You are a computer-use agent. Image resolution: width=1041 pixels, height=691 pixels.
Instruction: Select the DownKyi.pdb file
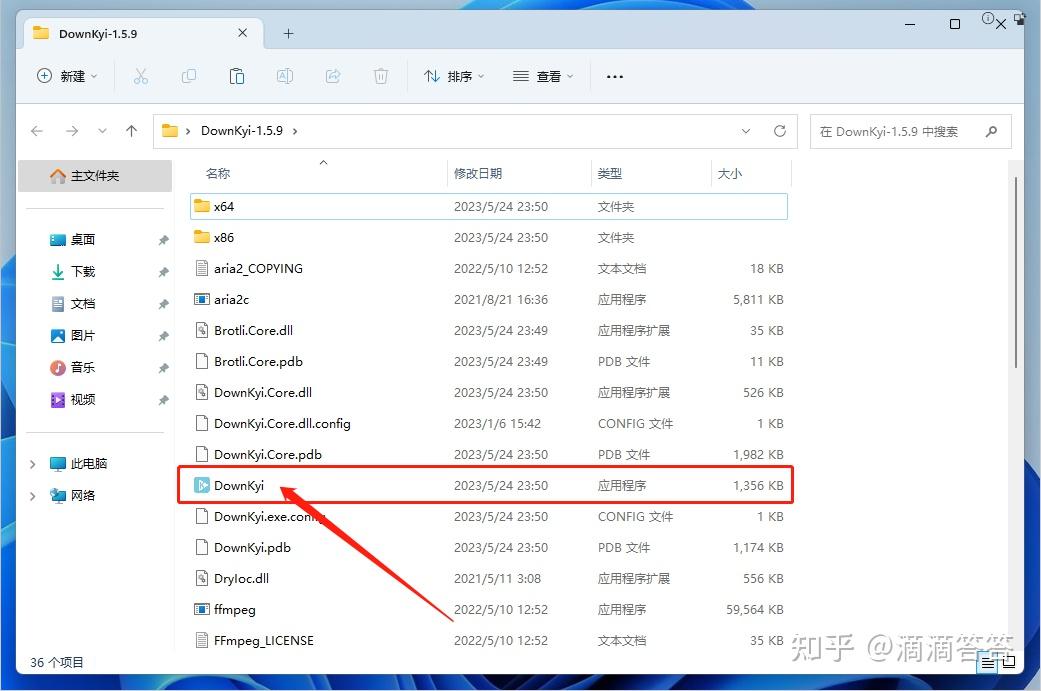(489, 548)
